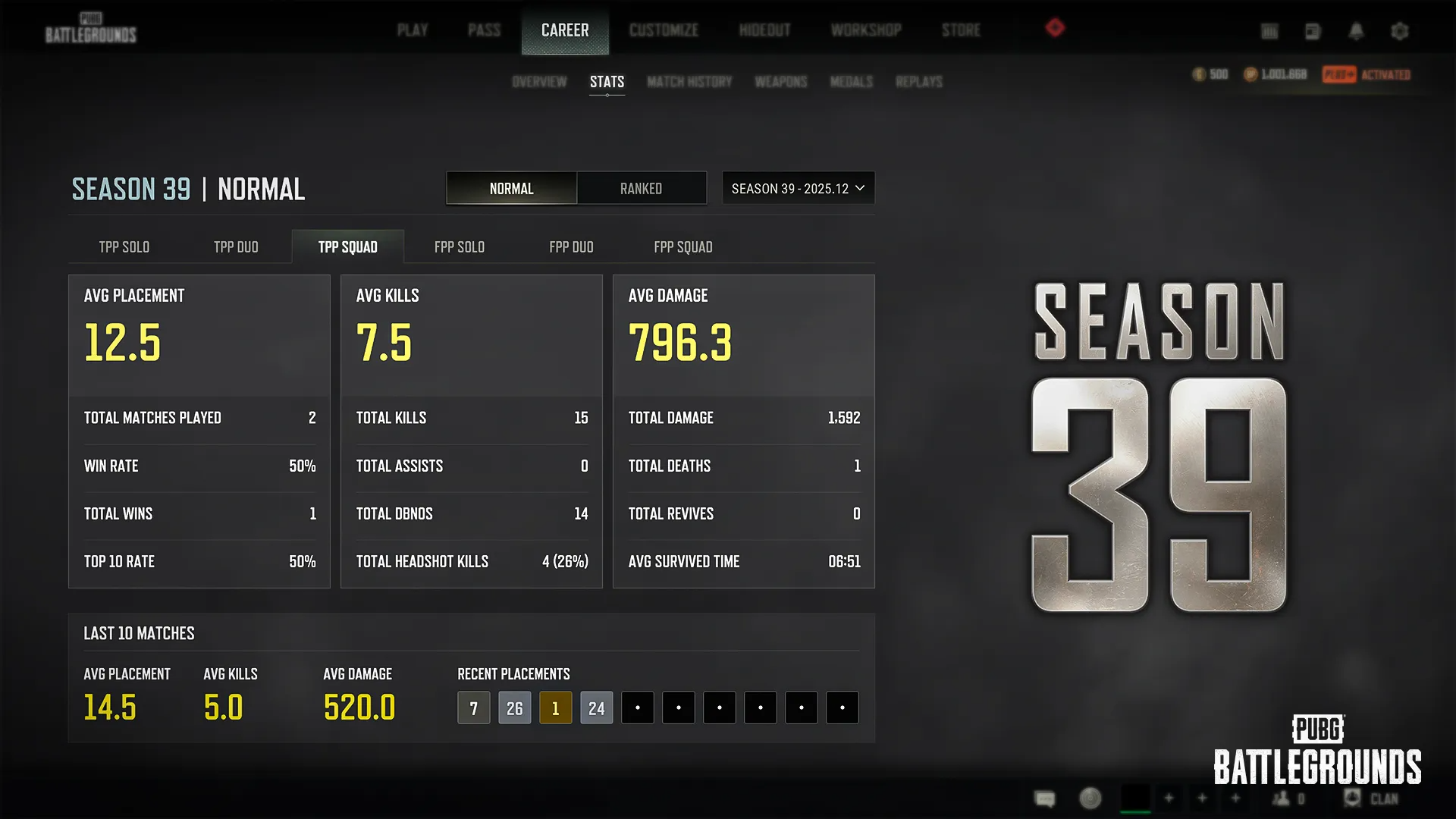Select the TPP Solo tab

pyautogui.click(x=124, y=247)
